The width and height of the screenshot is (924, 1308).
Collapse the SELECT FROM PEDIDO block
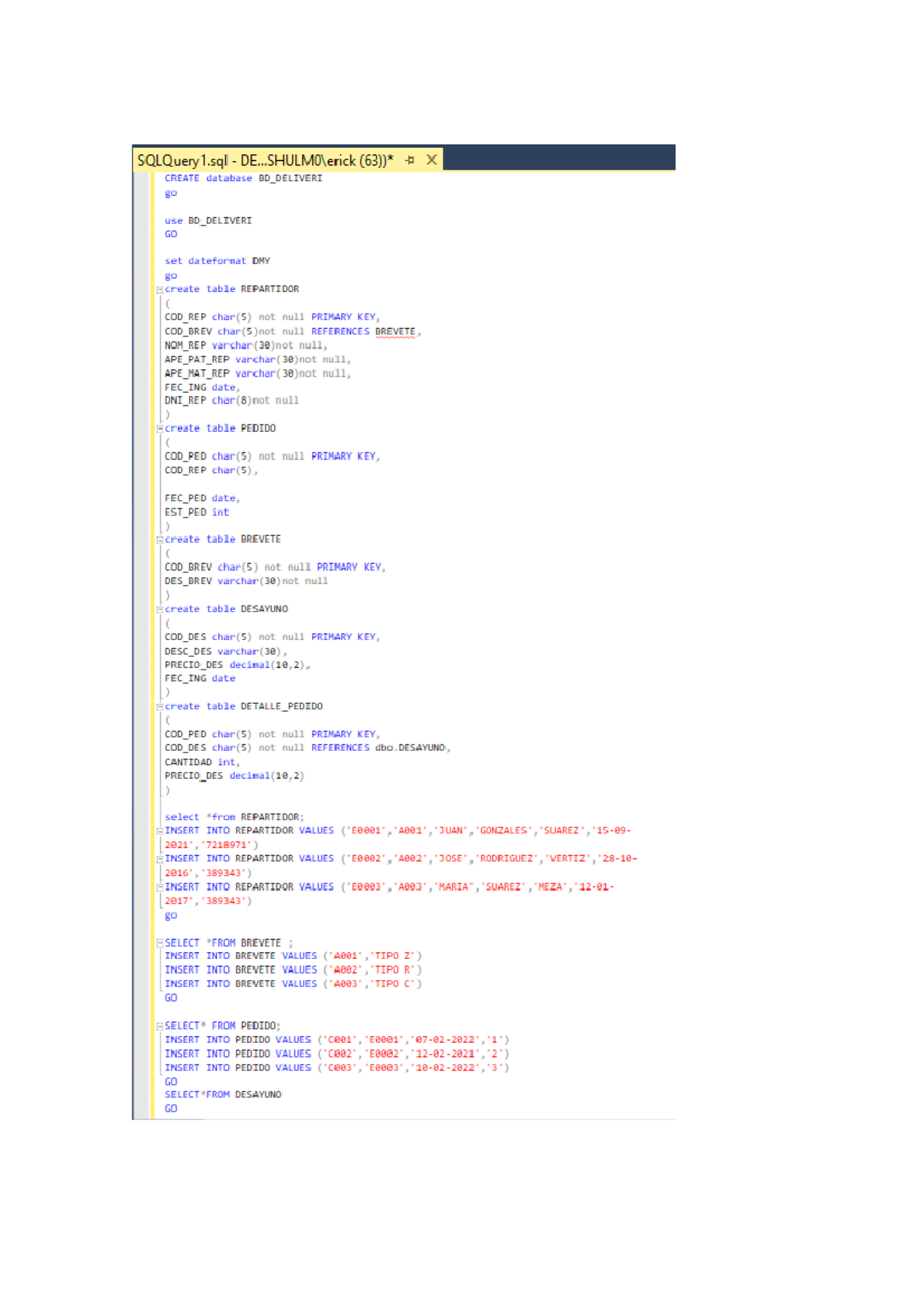click(159, 1027)
